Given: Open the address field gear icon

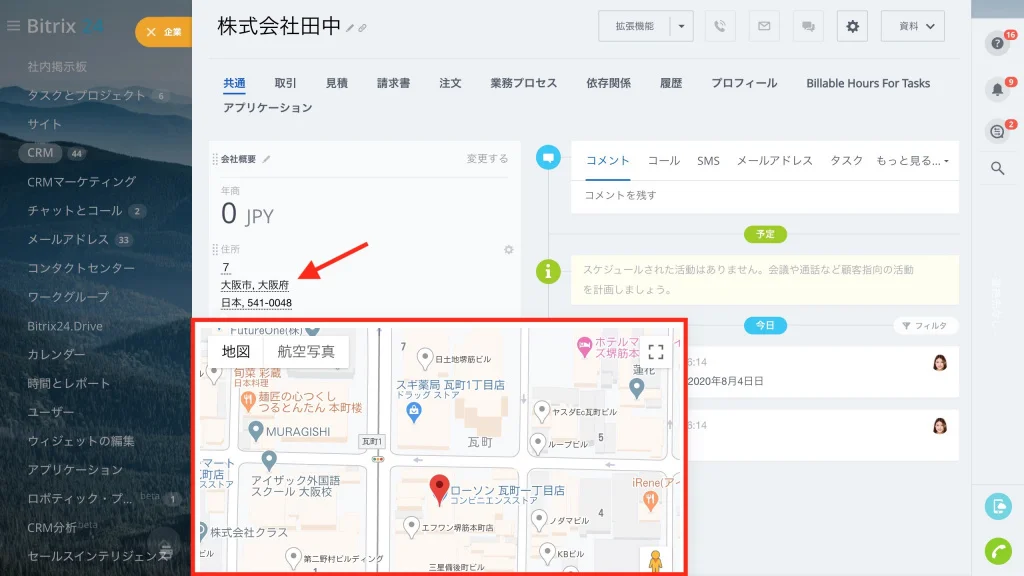Looking at the screenshot, I should (509, 249).
